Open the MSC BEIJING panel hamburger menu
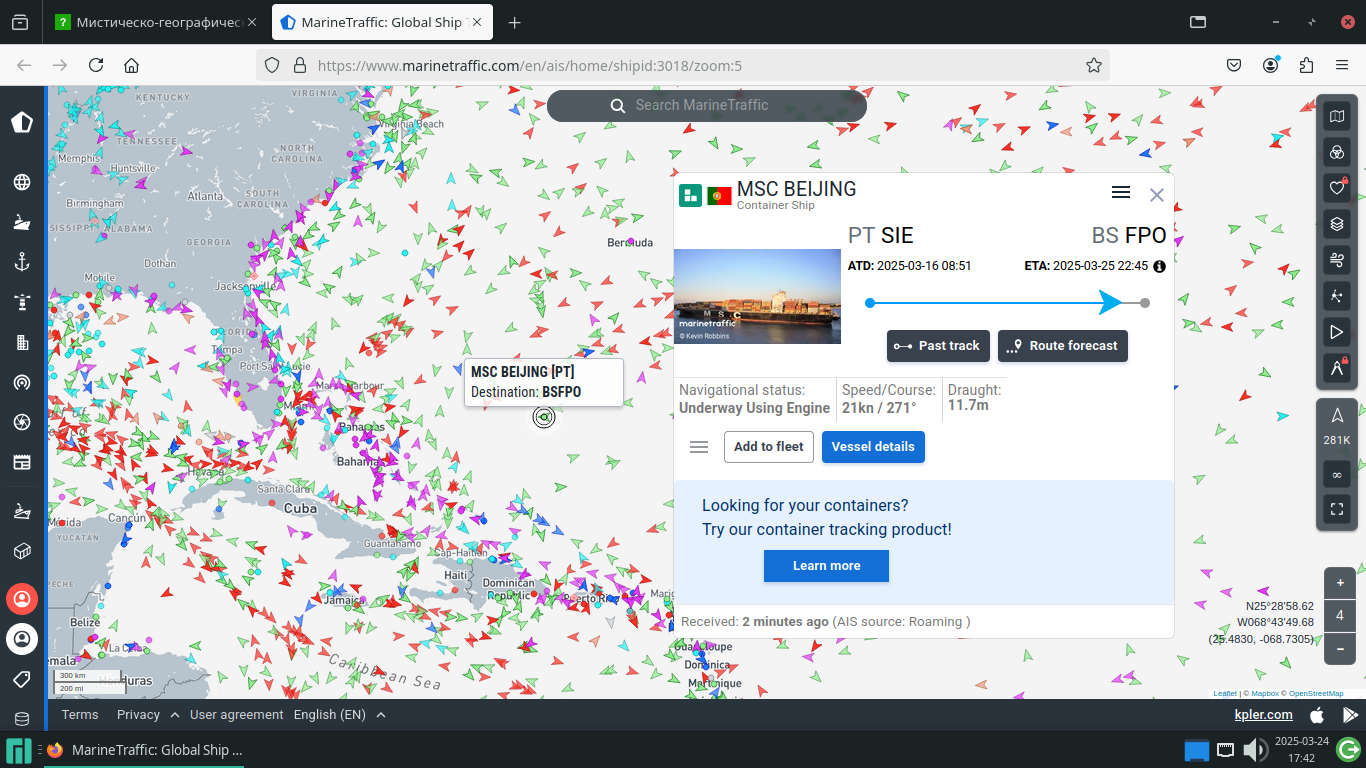 1121,192
